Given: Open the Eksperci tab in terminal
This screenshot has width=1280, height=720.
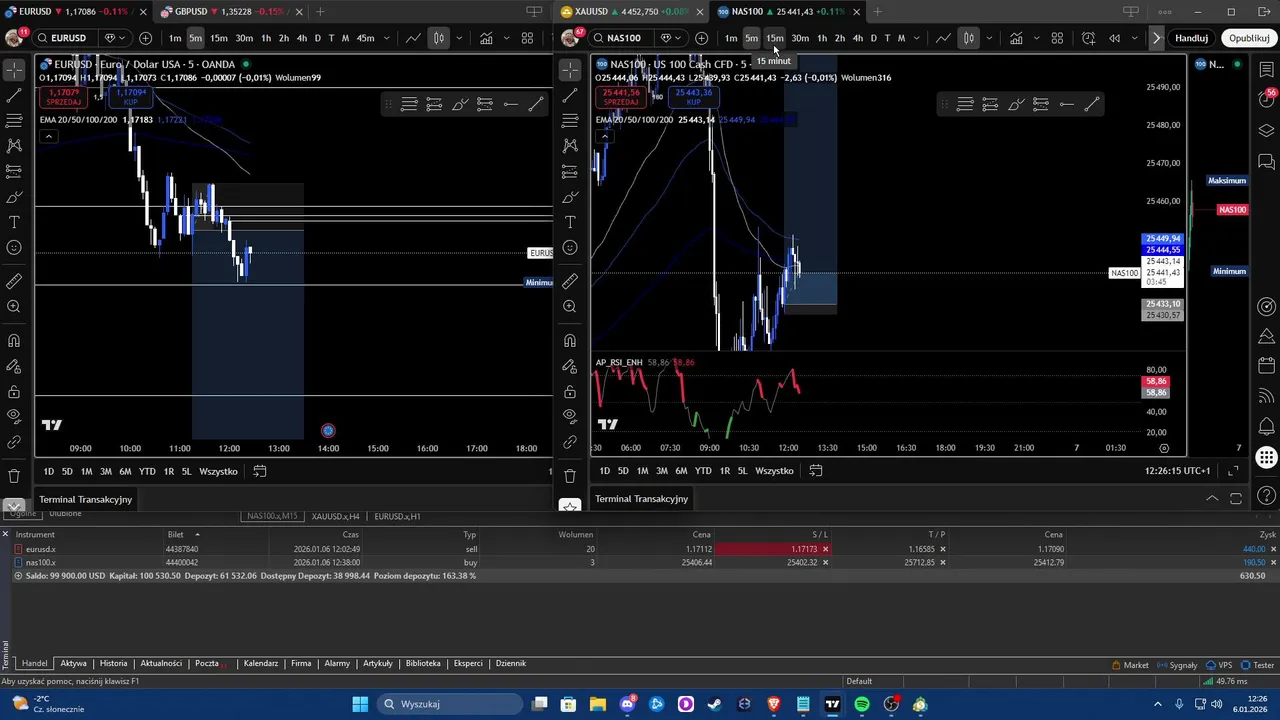Looking at the screenshot, I should 468,663.
